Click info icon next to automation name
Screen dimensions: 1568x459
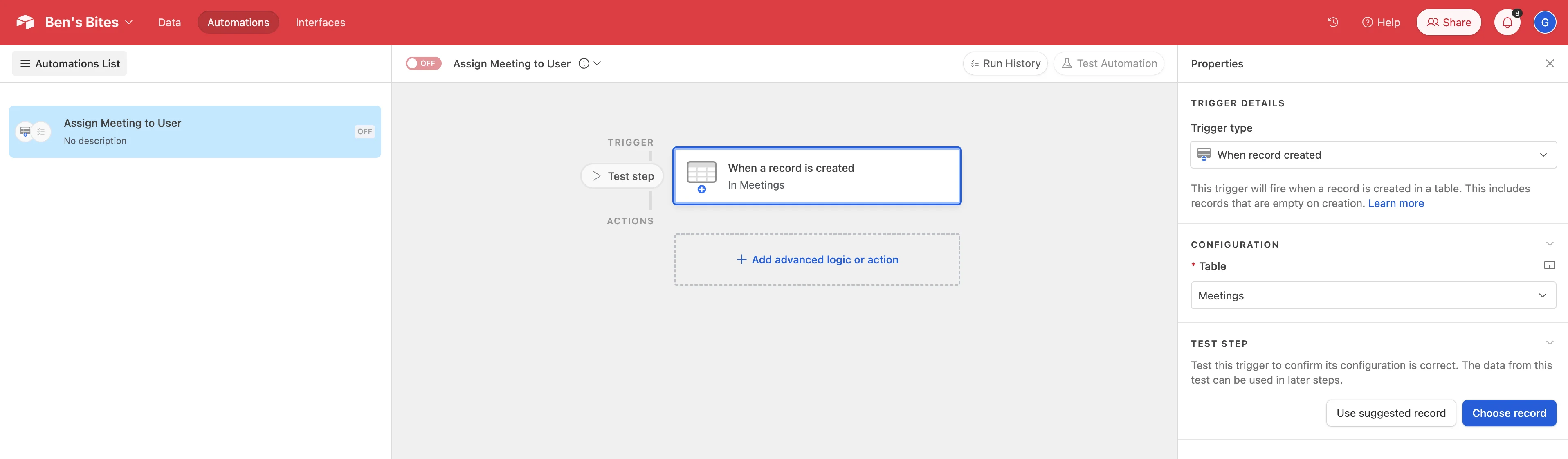pos(584,63)
